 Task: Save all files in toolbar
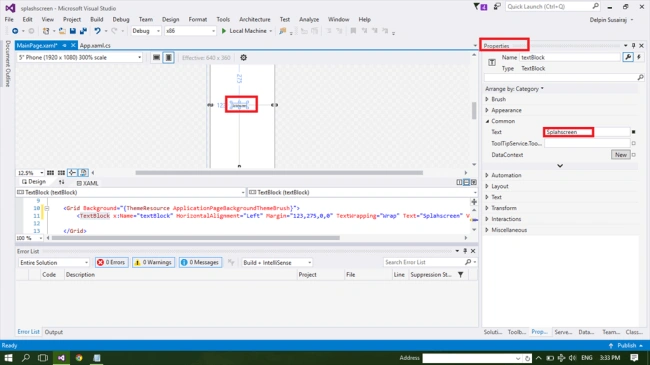point(83,31)
